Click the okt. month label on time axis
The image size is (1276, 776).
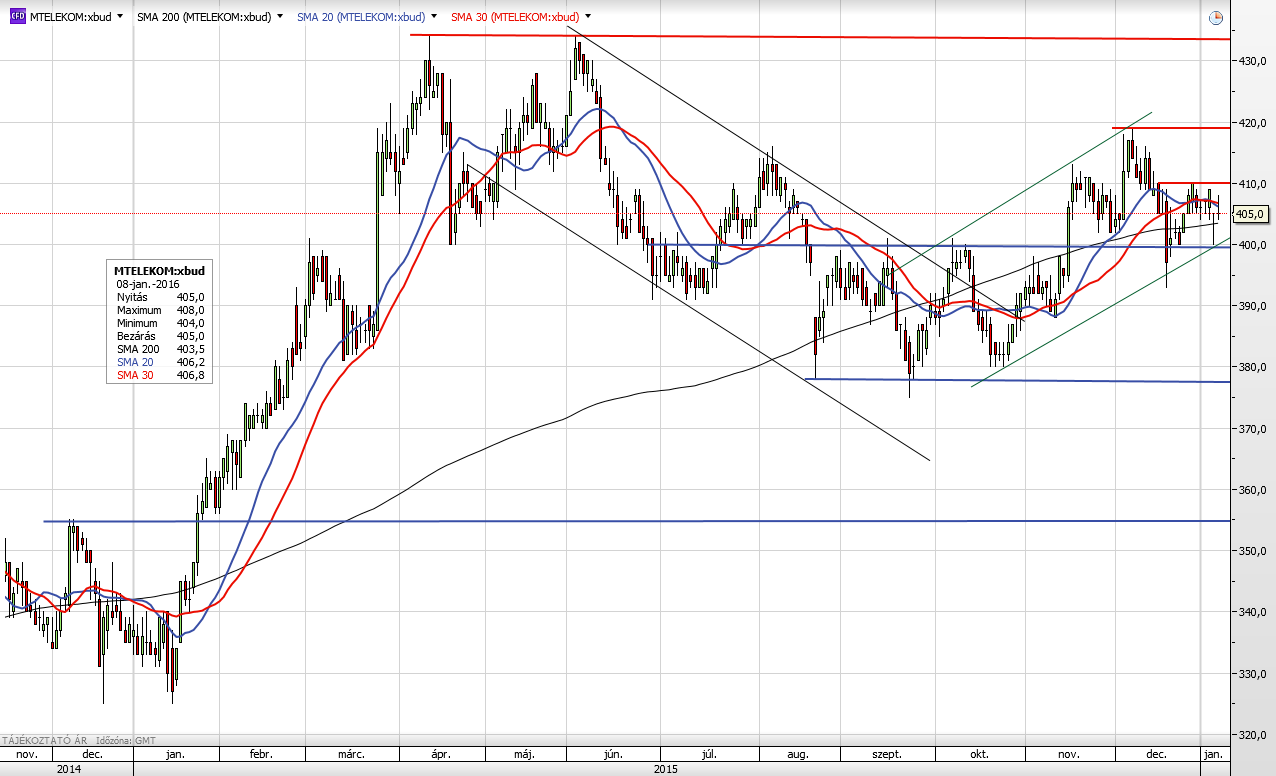coord(980,754)
